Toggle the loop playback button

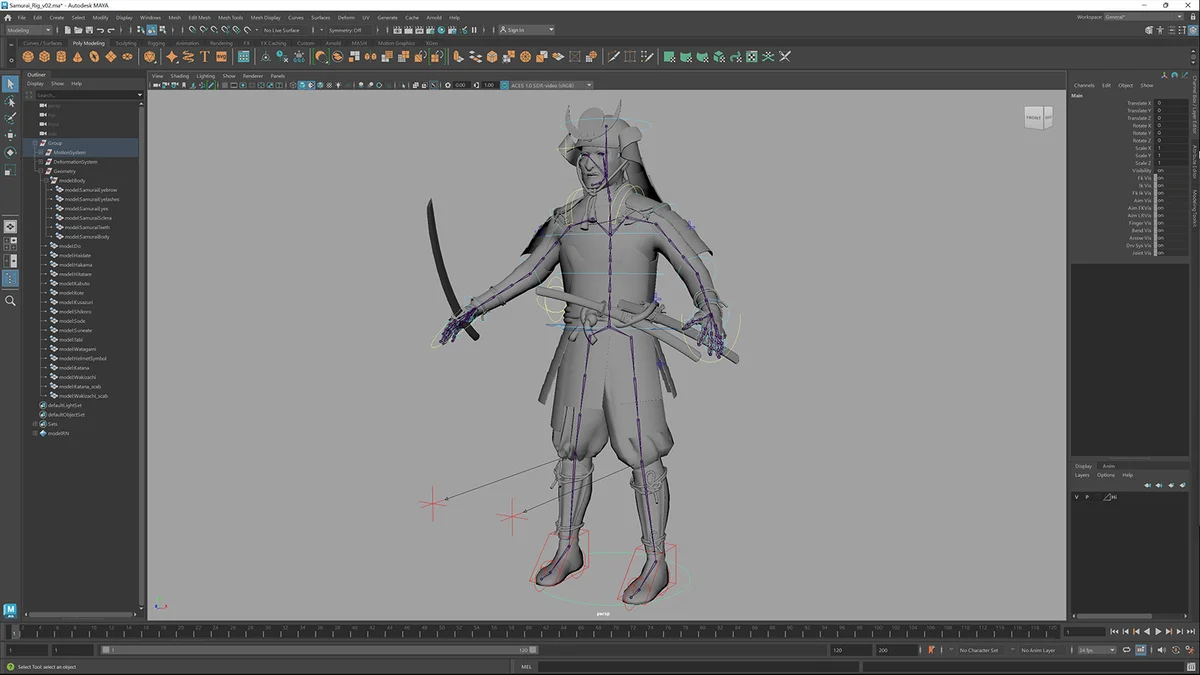pos(1126,650)
